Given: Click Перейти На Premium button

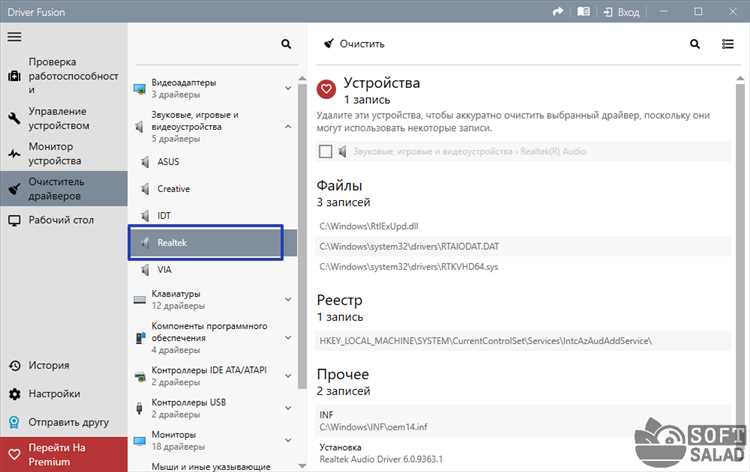Looking at the screenshot, I should (x=64, y=454).
